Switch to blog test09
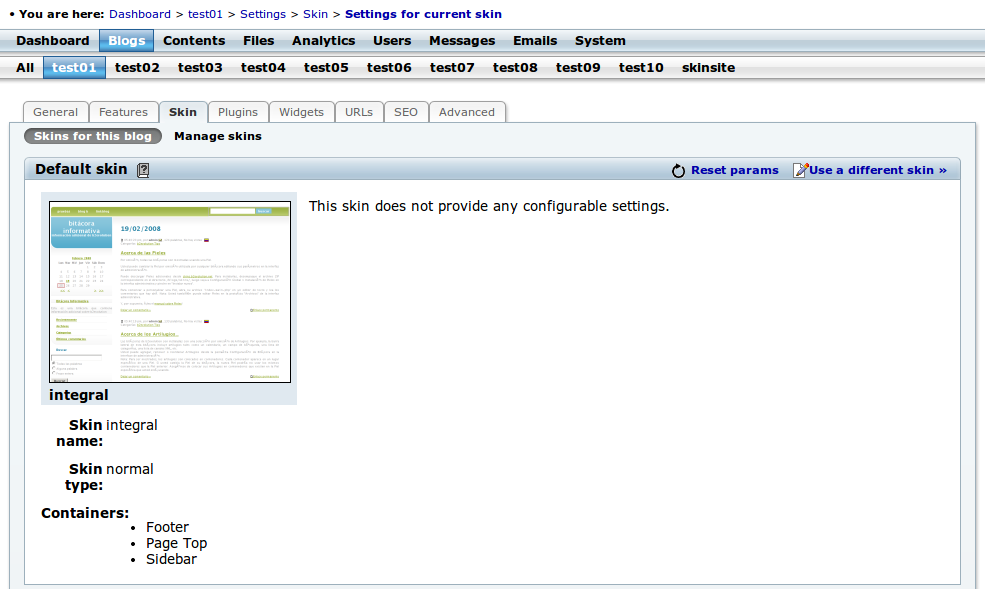This screenshot has width=985, height=589. [x=578, y=68]
